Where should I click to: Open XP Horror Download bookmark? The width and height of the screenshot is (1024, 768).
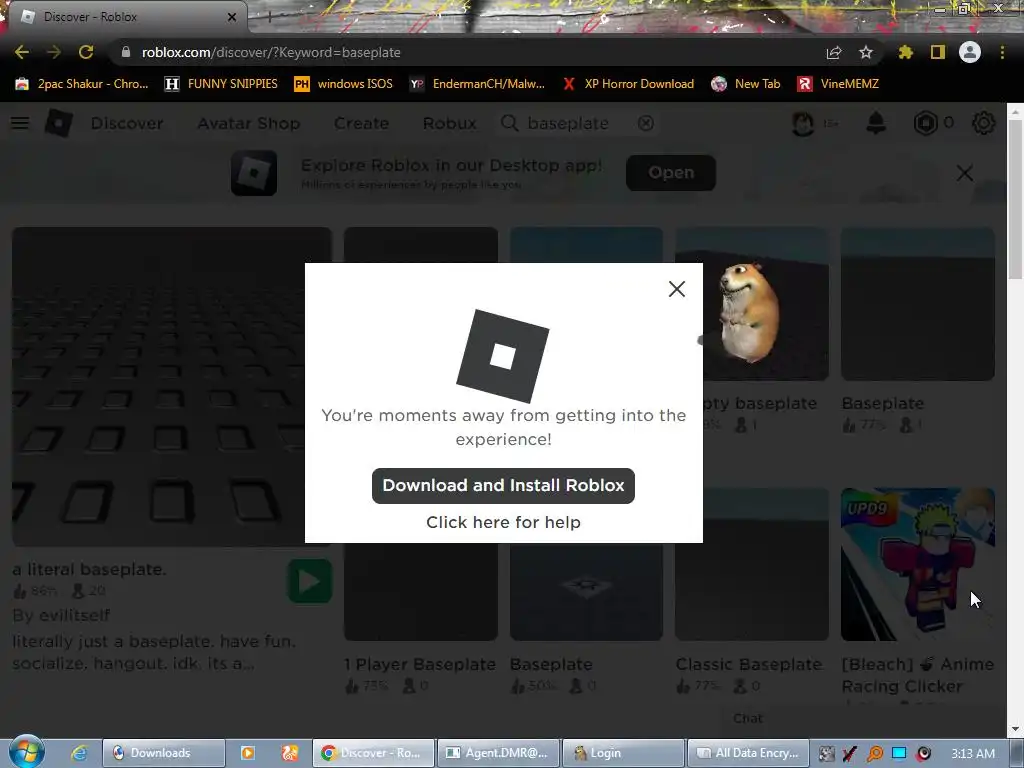[x=628, y=84]
